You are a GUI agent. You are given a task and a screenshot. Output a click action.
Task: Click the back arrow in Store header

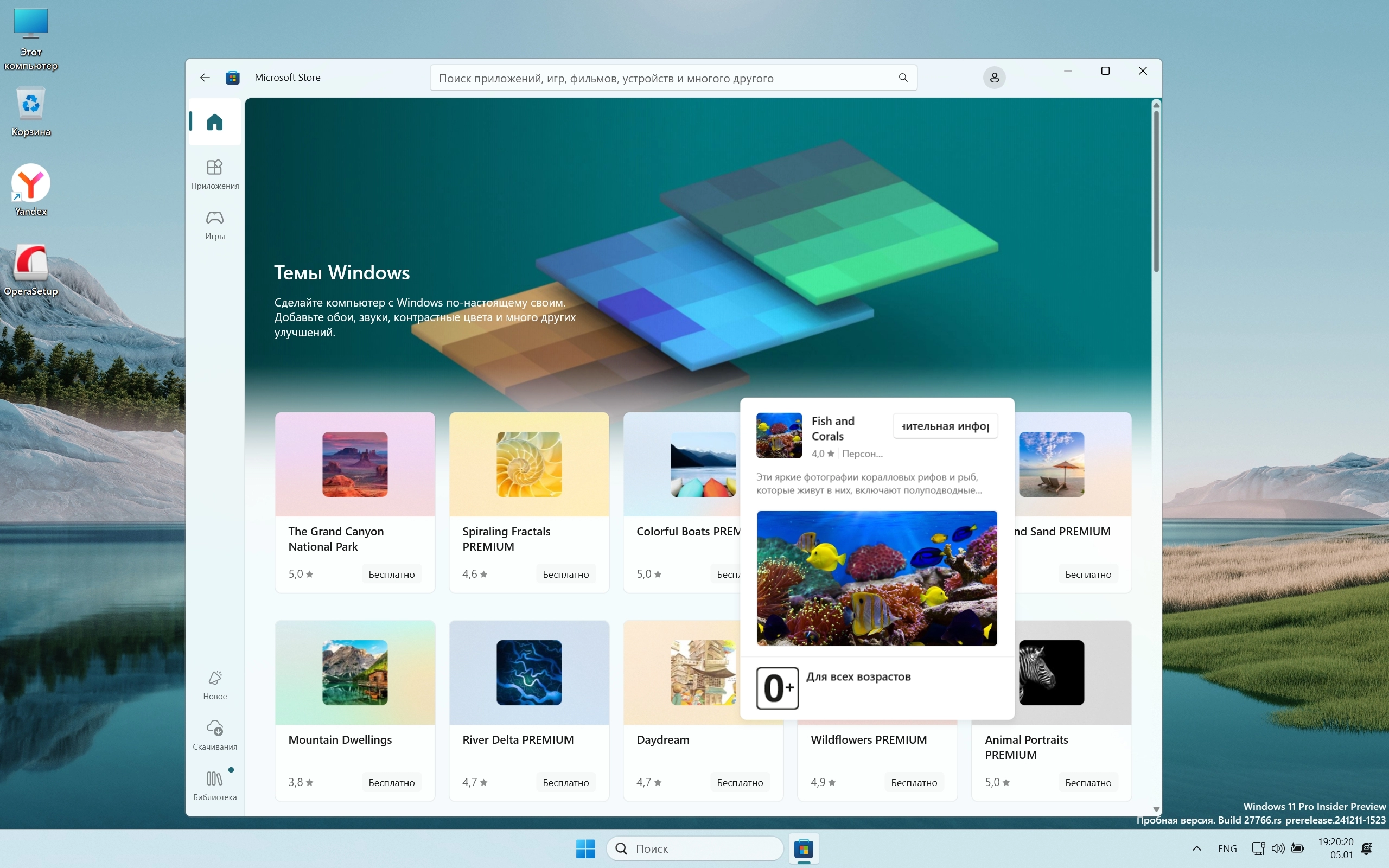click(x=205, y=78)
